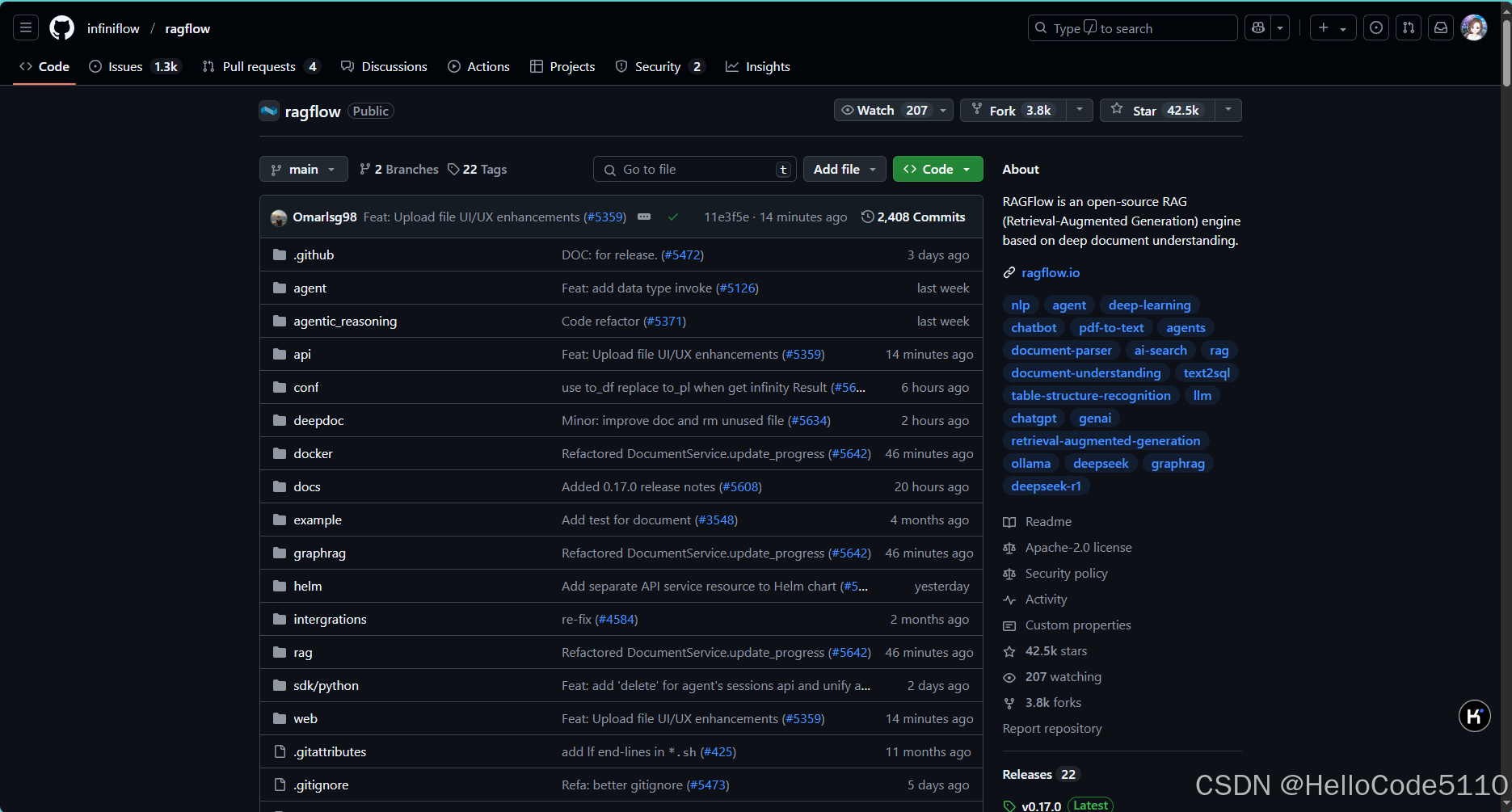Open the docker folder

click(313, 453)
